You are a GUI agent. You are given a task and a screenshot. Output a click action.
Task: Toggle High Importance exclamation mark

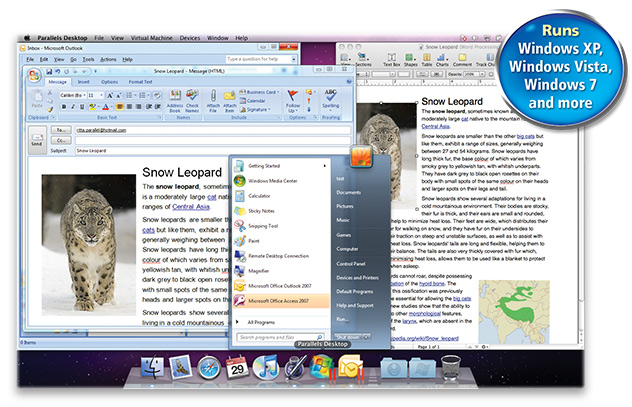(x=309, y=101)
